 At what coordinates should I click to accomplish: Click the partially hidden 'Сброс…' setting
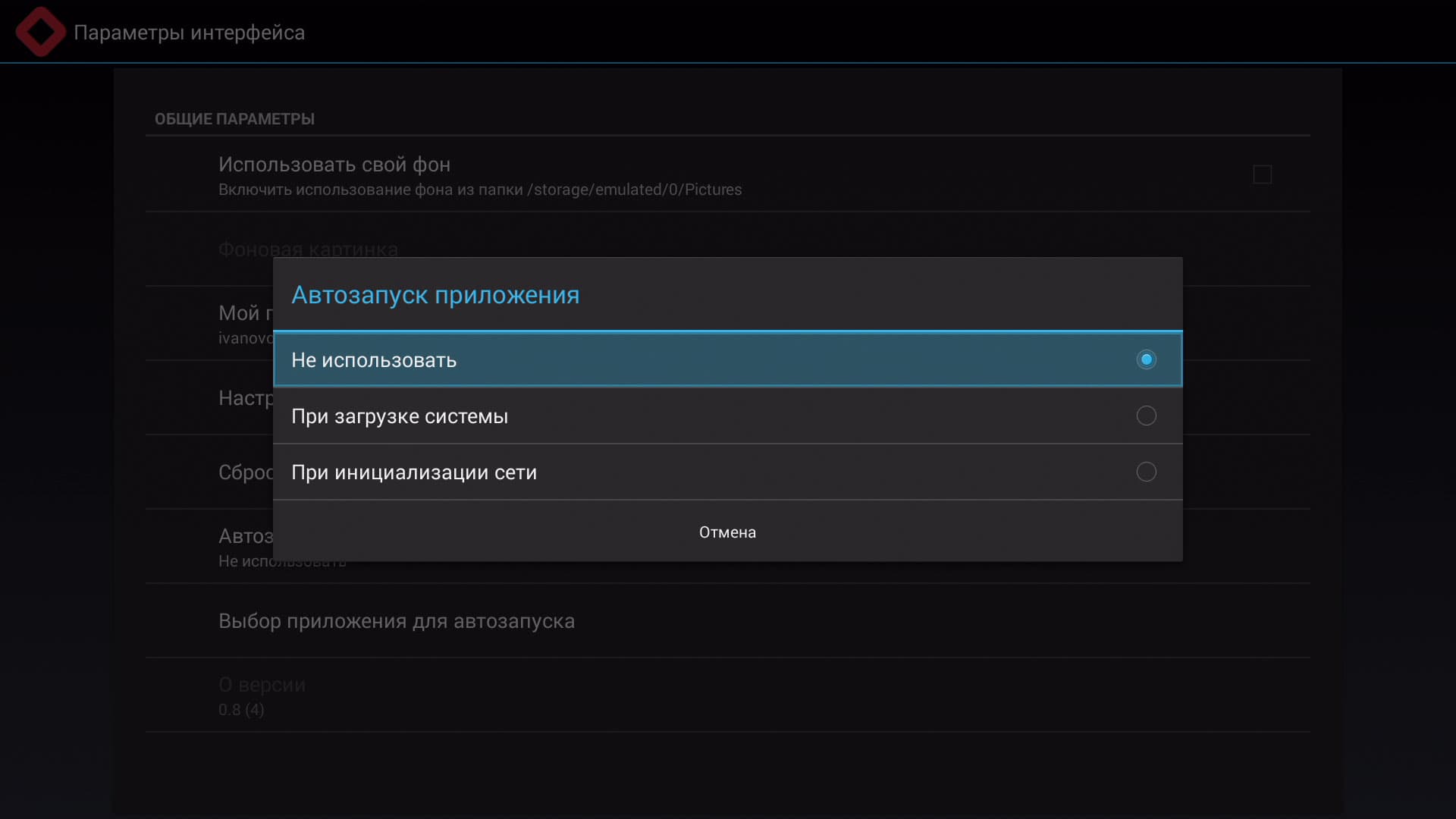coord(244,472)
